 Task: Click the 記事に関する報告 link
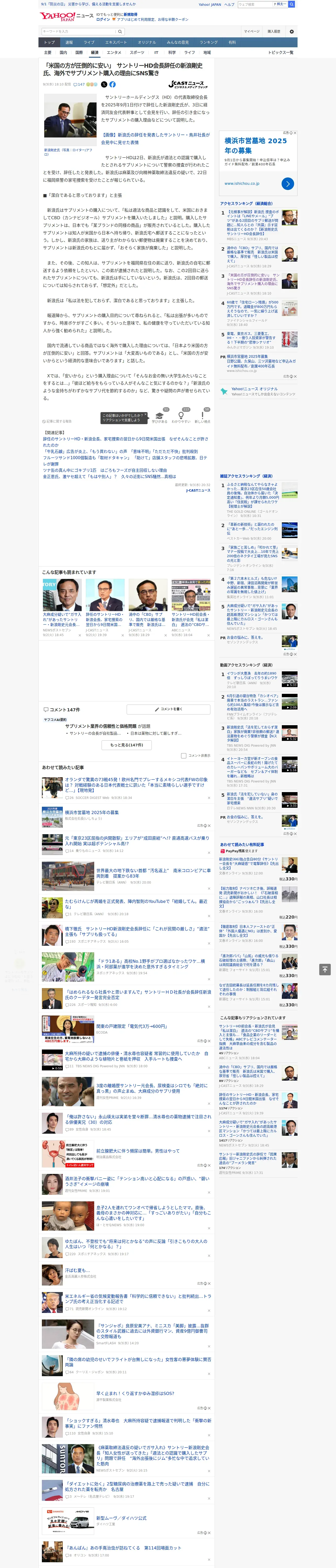tap(57, 421)
